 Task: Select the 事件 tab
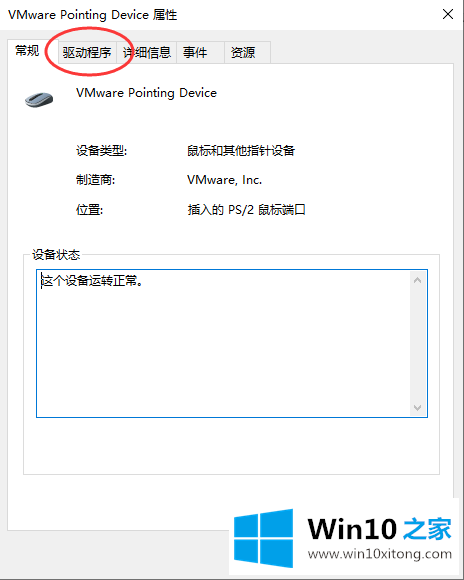click(x=200, y=53)
